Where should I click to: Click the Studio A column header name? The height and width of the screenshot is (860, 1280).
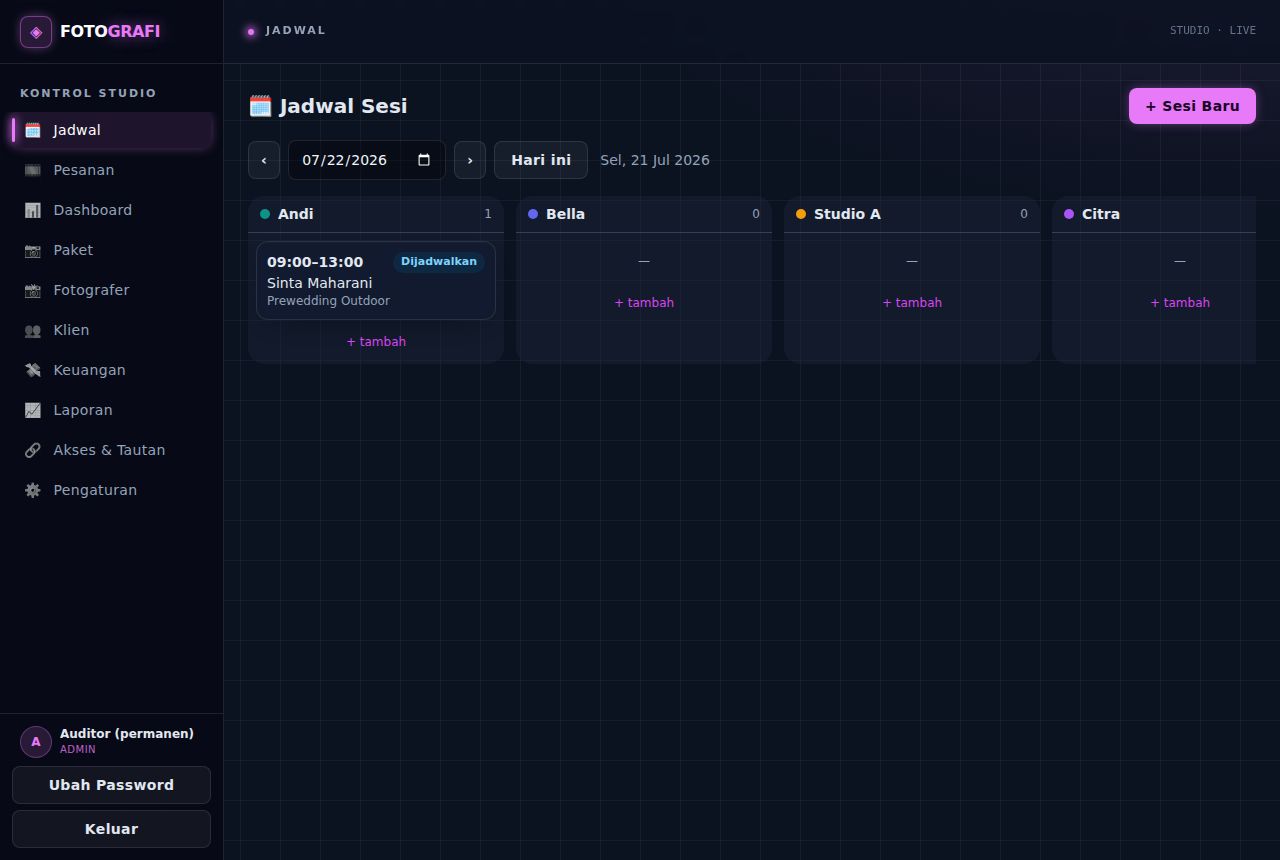coord(847,214)
